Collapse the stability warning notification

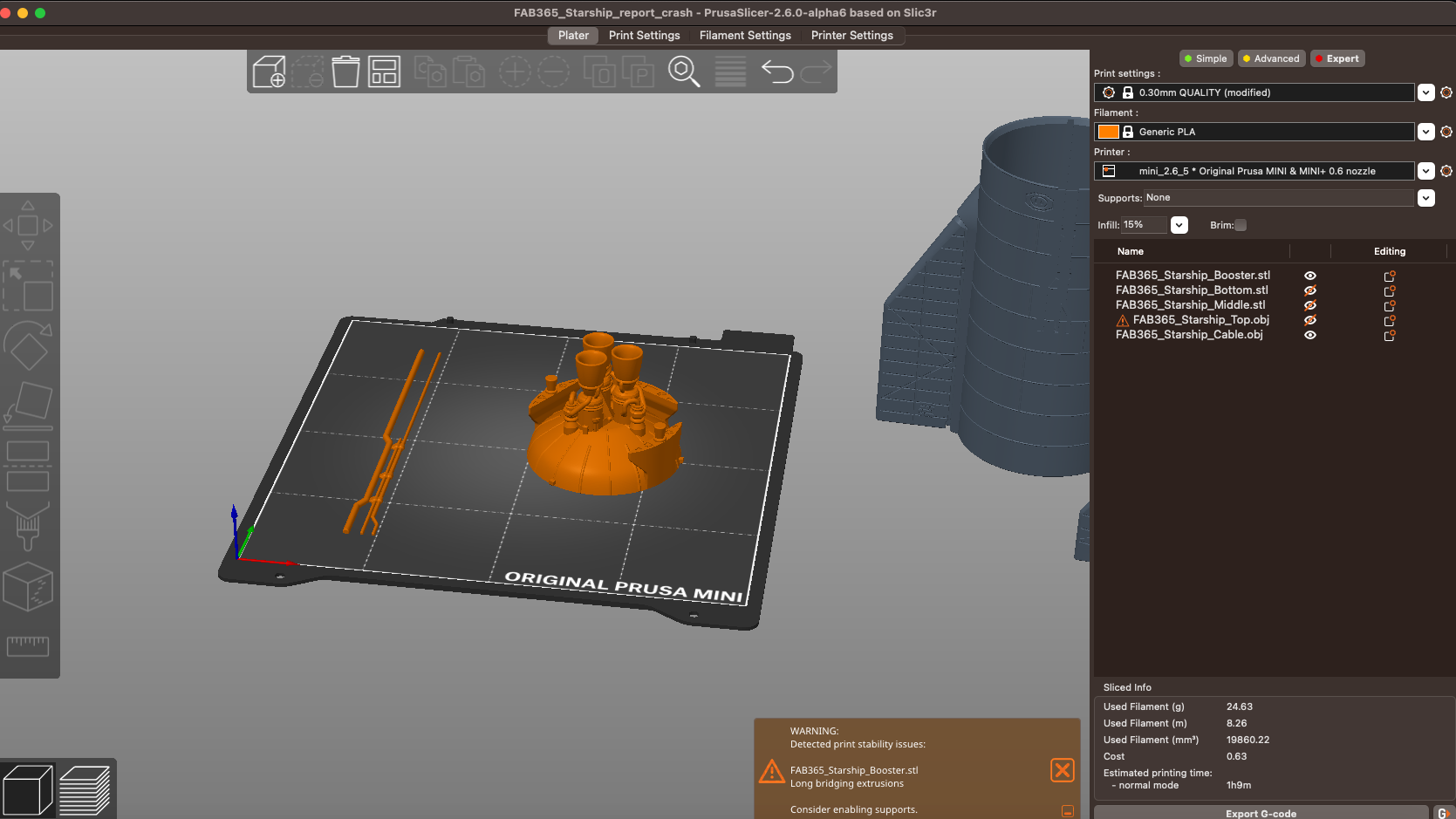[1067, 811]
